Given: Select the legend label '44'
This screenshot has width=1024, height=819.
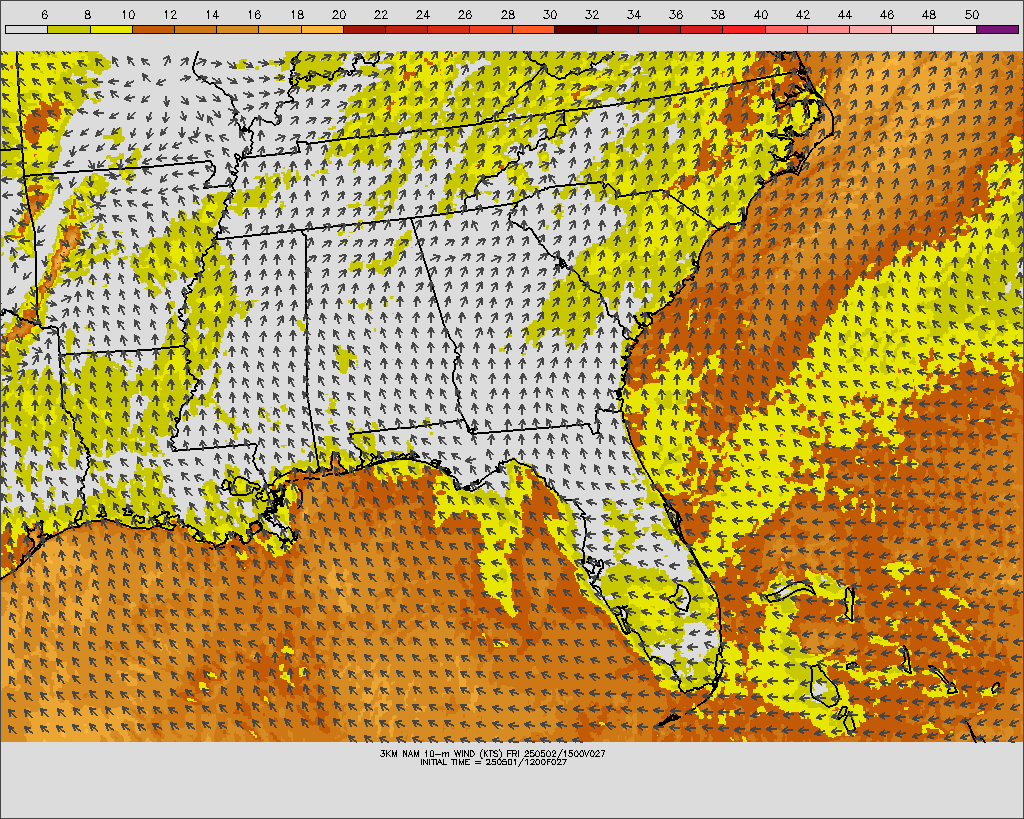Looking at the screenshot, I should (845, 14).
